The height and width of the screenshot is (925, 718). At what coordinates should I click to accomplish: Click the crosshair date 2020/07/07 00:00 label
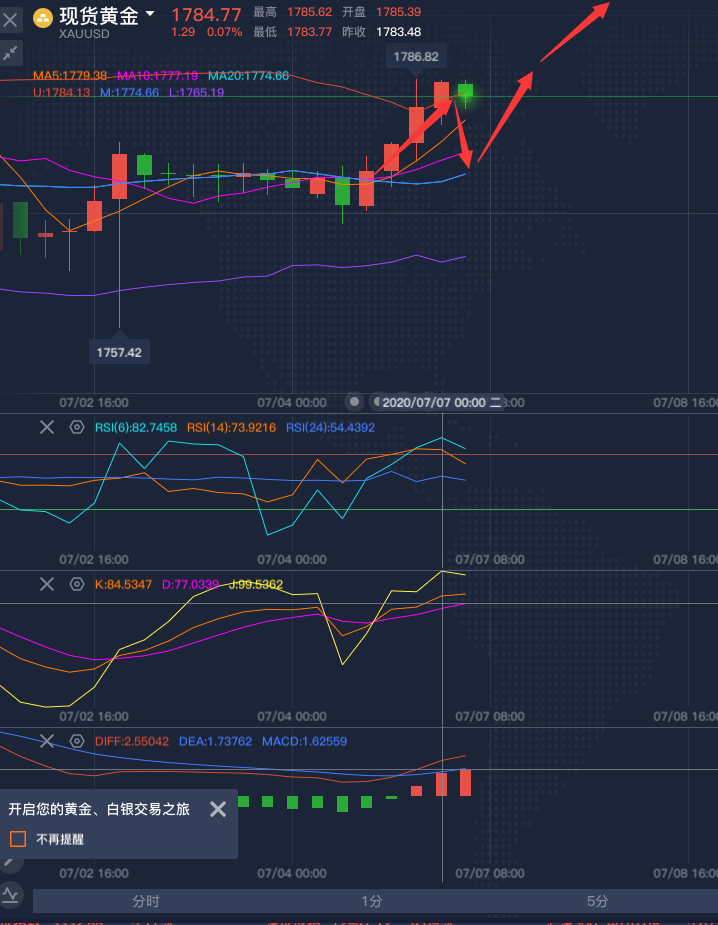442,402
